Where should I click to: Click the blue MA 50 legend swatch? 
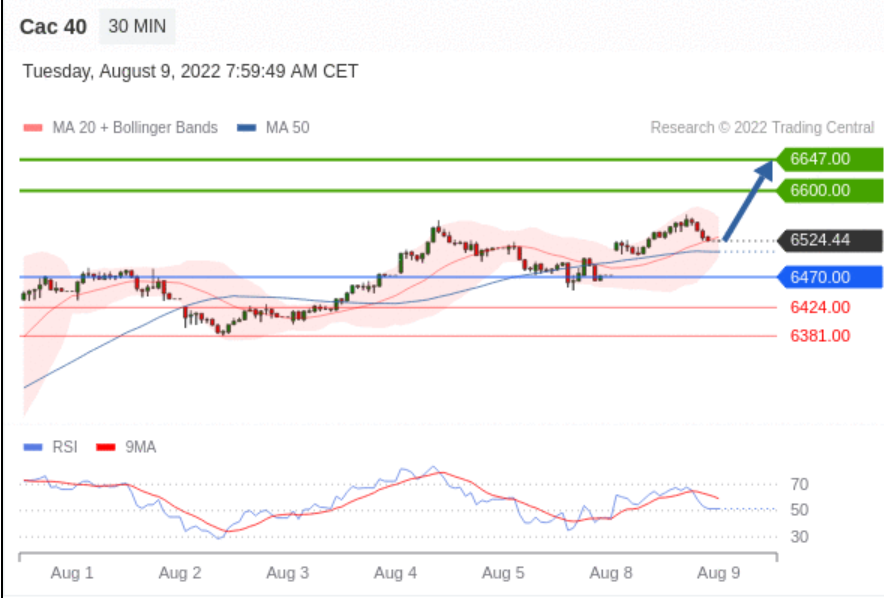point(246,128)
